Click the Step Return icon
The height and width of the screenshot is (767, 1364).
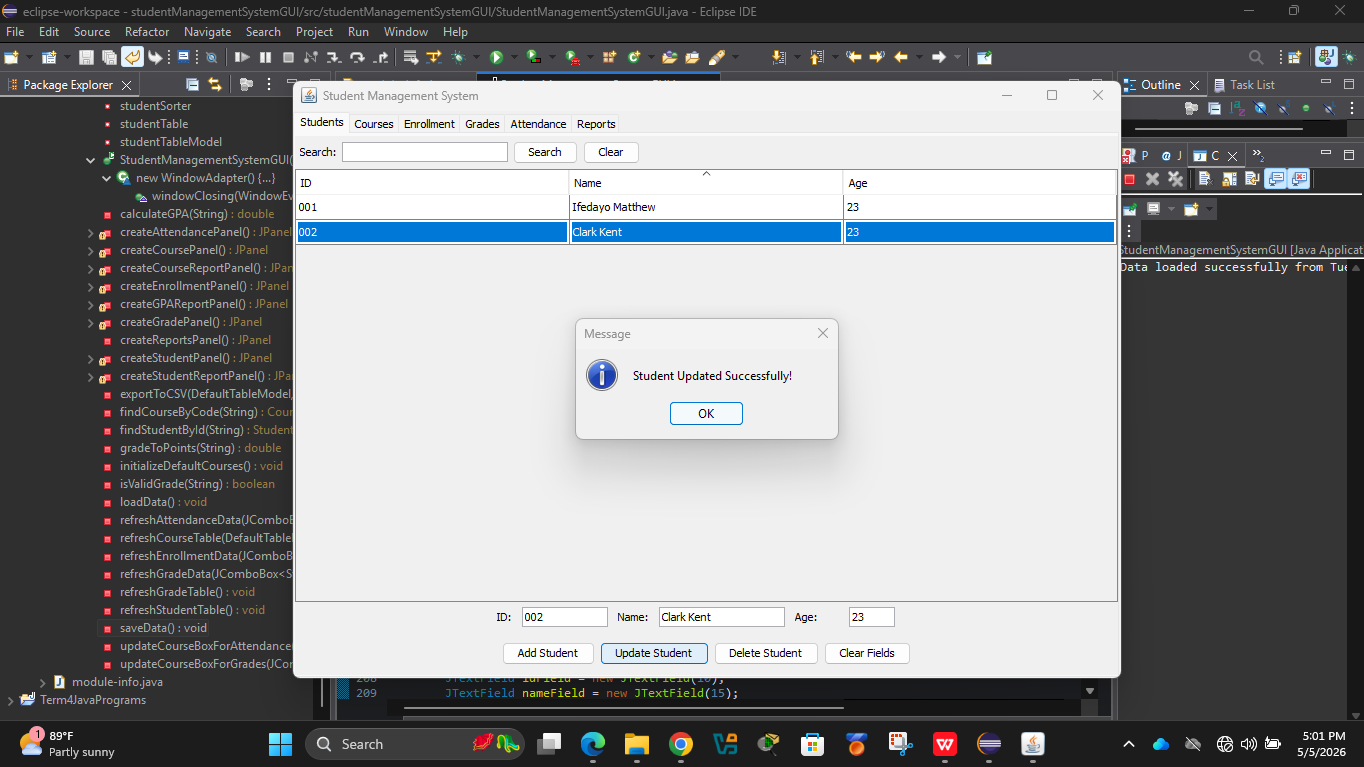380,57
